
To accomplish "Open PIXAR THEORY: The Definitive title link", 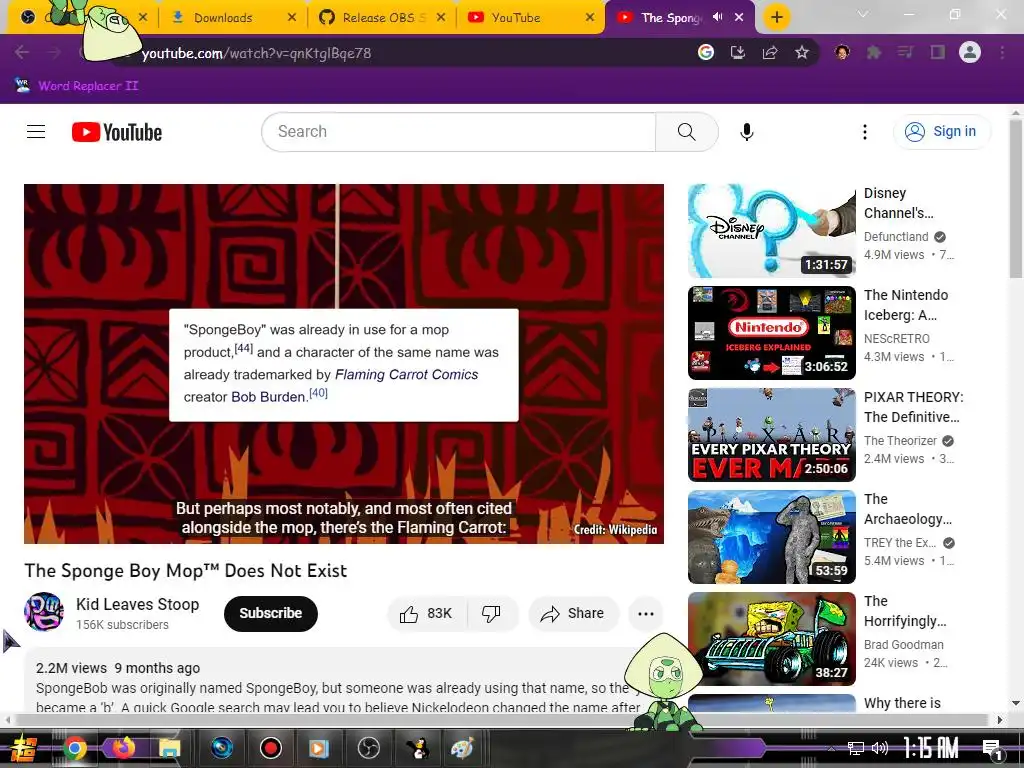I will [x=913, y=407].
